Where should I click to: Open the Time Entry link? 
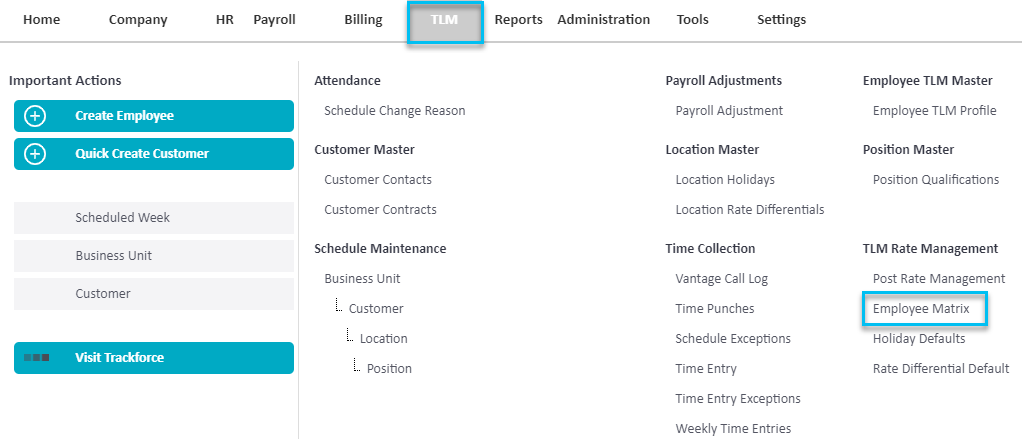tap(706, 369)
